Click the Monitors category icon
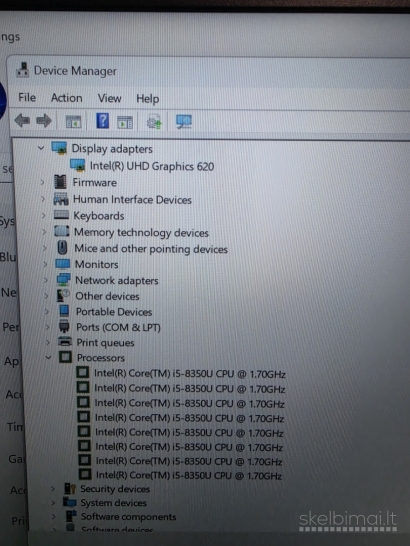 (63, 264)
